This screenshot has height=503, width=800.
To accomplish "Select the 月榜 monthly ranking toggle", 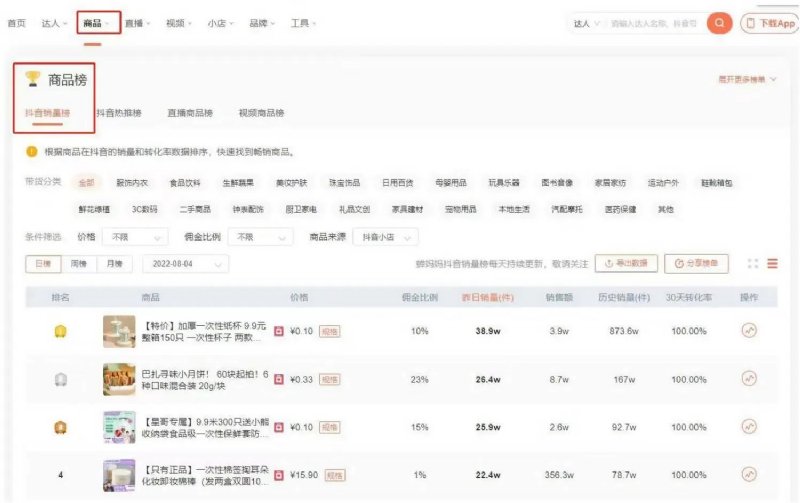I will [x=114, y=264].
